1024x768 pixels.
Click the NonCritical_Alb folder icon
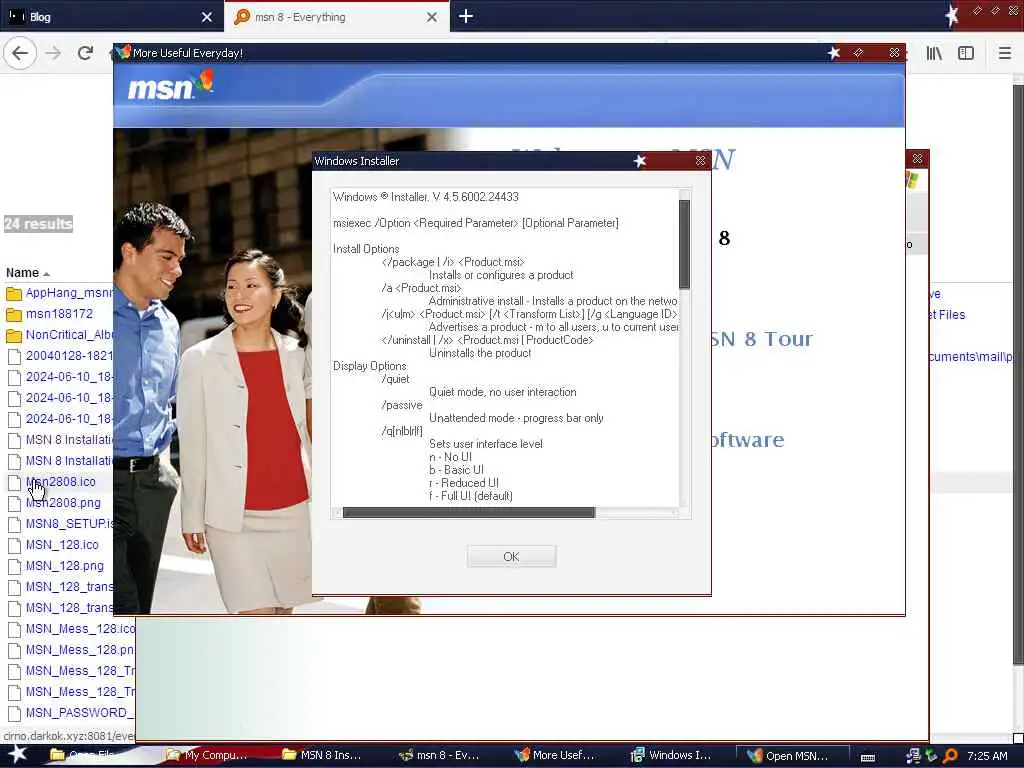coord(14,335)
